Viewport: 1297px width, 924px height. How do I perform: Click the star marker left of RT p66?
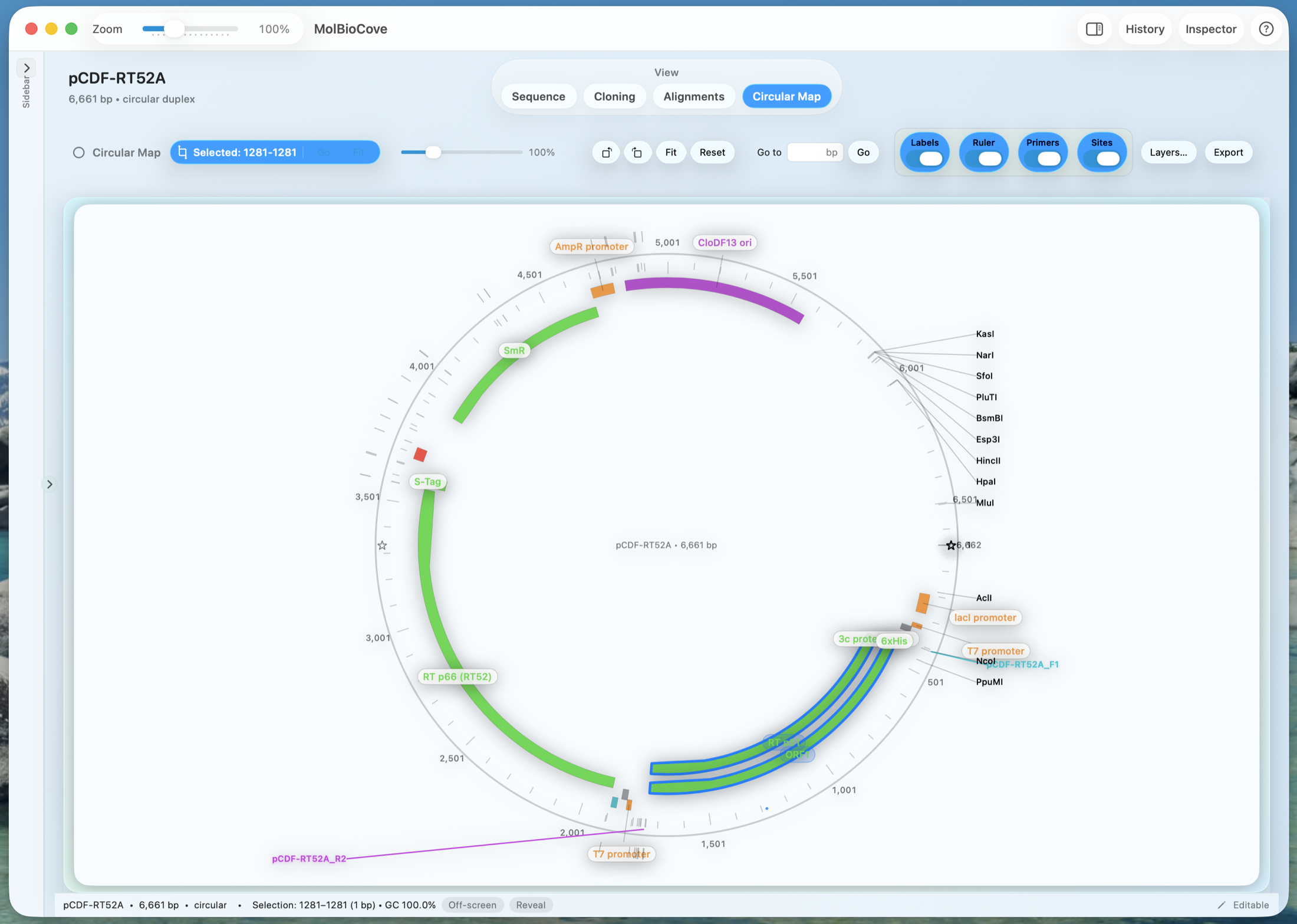click(x=383, y=546)
